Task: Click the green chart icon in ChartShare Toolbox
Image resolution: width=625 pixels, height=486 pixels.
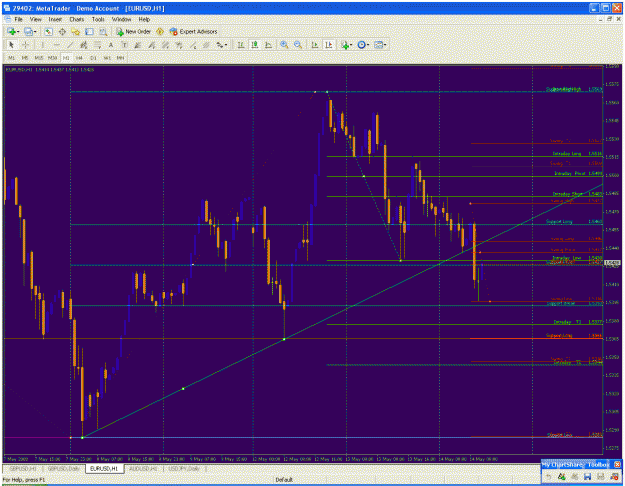Action: coord(561,476)
